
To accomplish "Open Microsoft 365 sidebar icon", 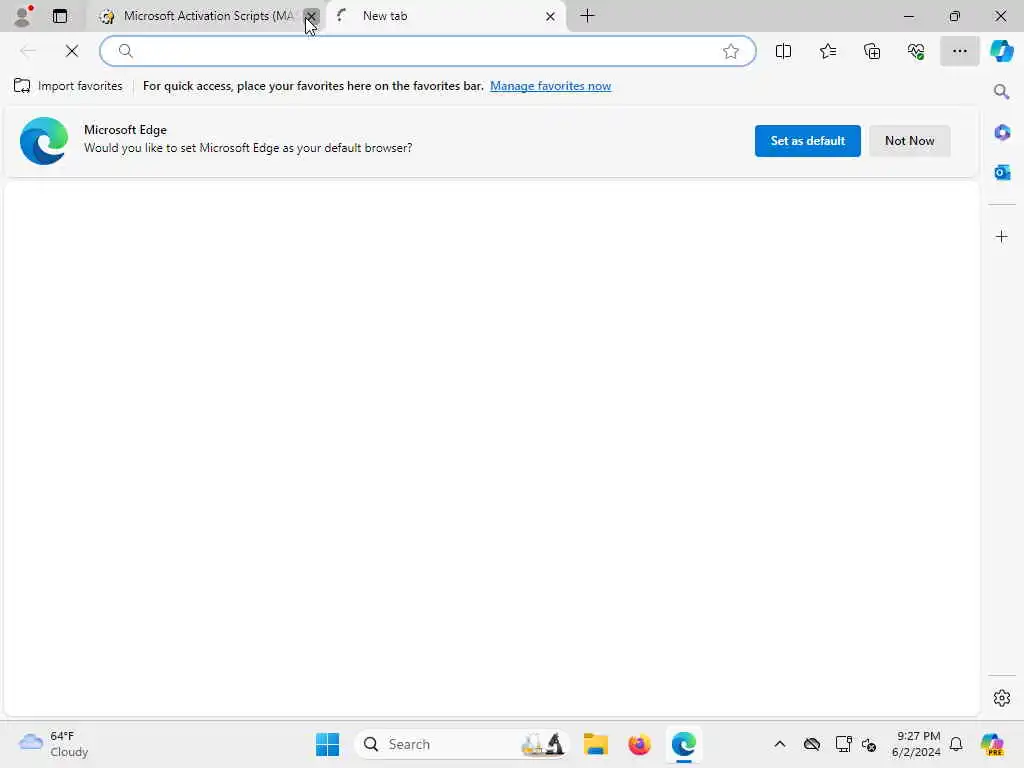I will coord(1001,133).
